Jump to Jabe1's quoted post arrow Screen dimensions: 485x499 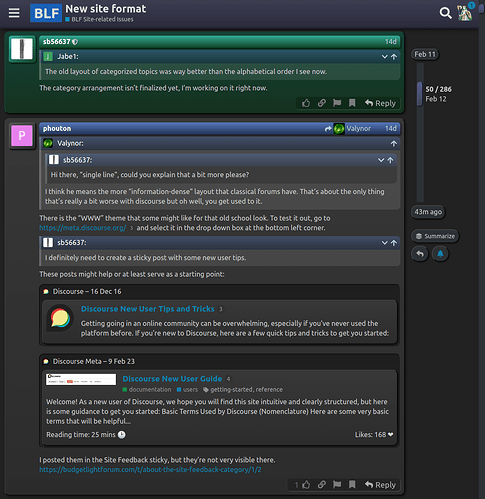[x=394, y=57]
